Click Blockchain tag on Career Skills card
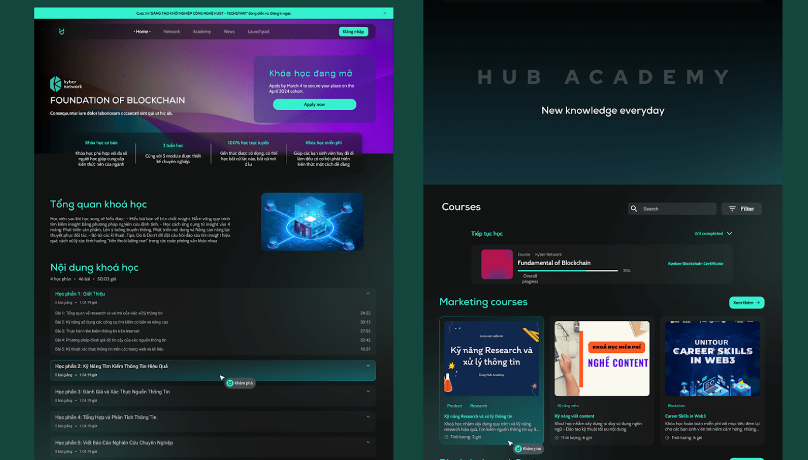 point(677,406)
